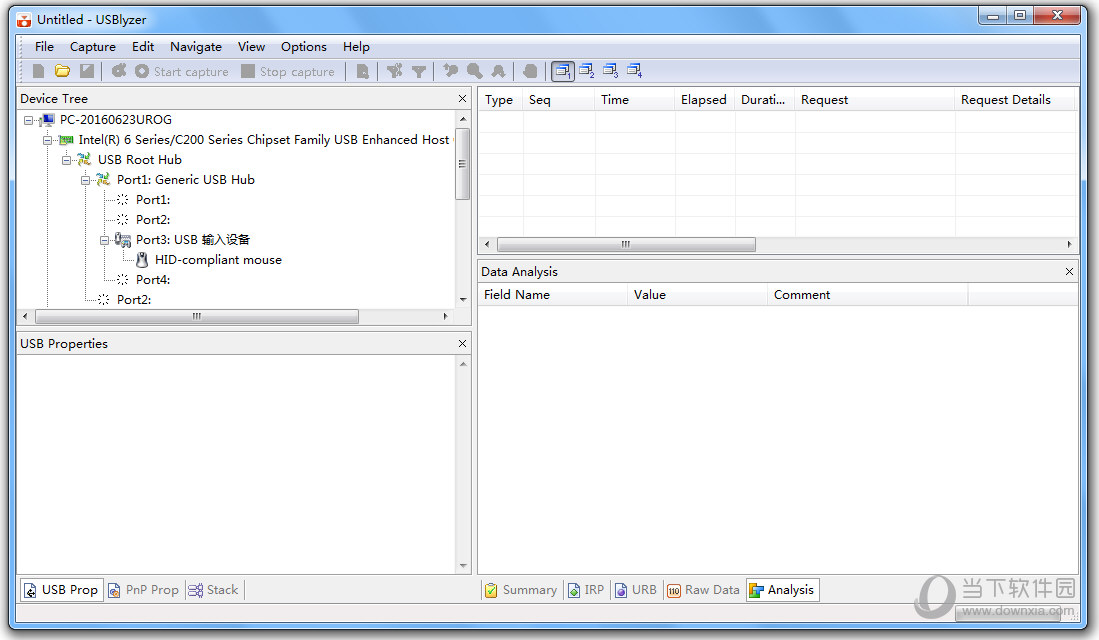Collapse the USB Root Hub node

coord(66,161)
